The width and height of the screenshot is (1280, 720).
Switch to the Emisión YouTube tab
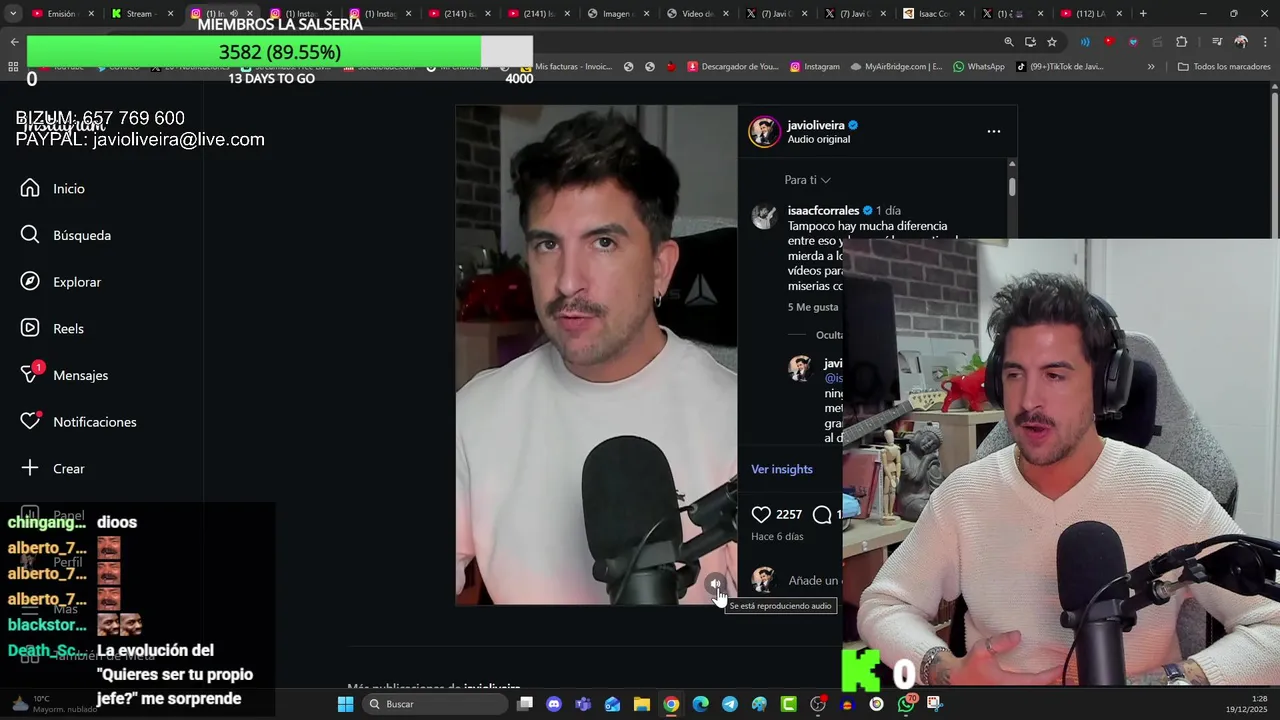pyautogui.click(x=62, y=14)
